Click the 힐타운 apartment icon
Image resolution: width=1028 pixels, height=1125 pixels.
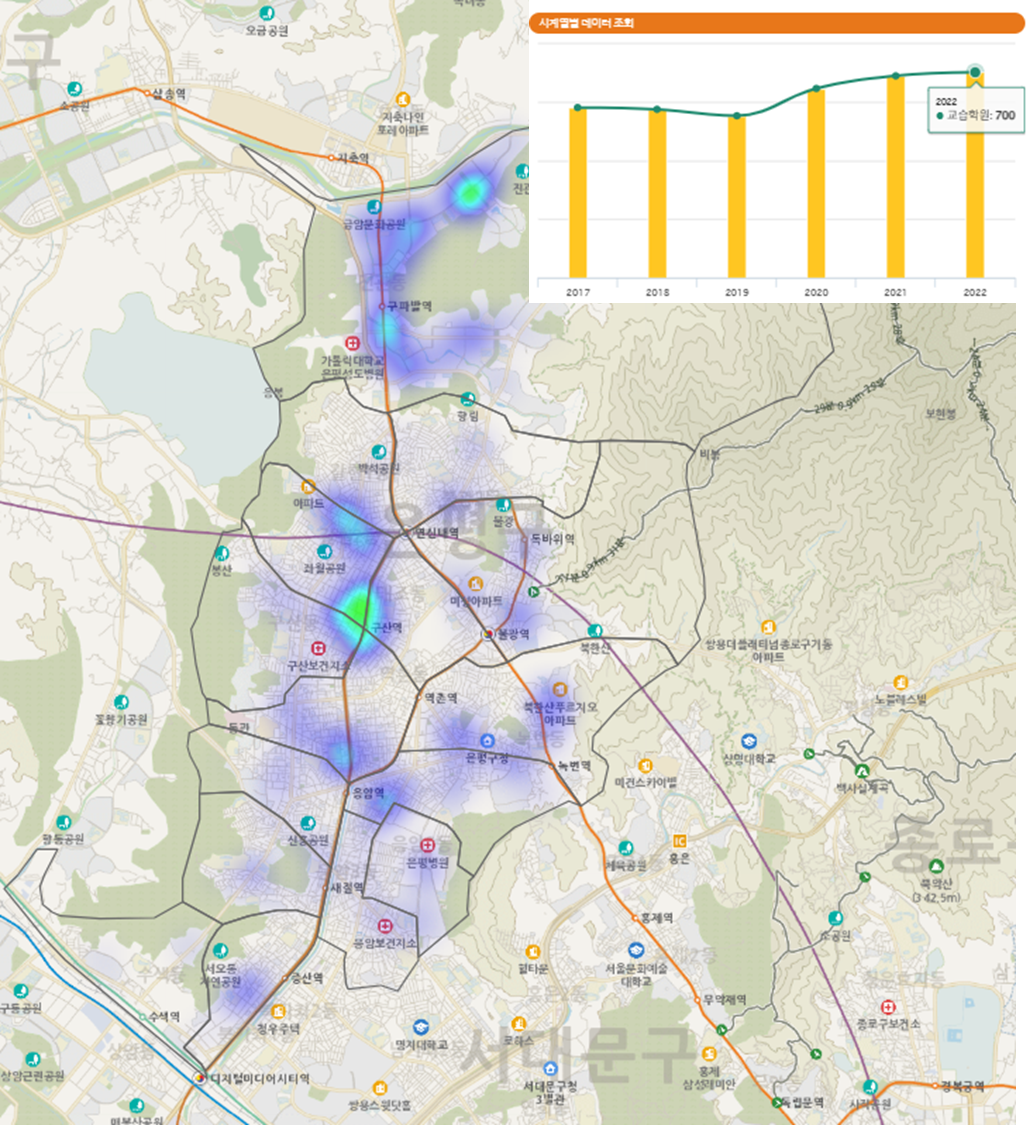click(x=532, y=952)
